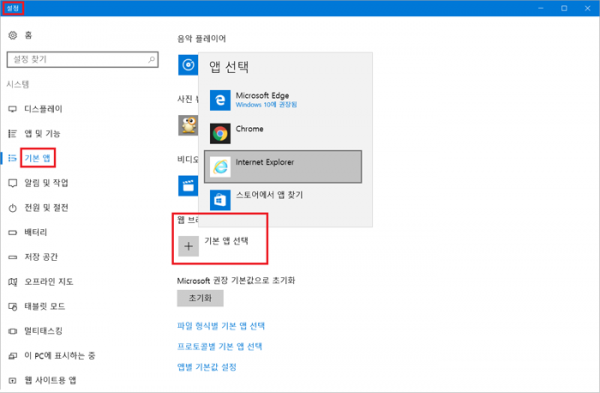Screen dimensions: 600x393
Task: Click the music player app icon
Action: (188, 65)
